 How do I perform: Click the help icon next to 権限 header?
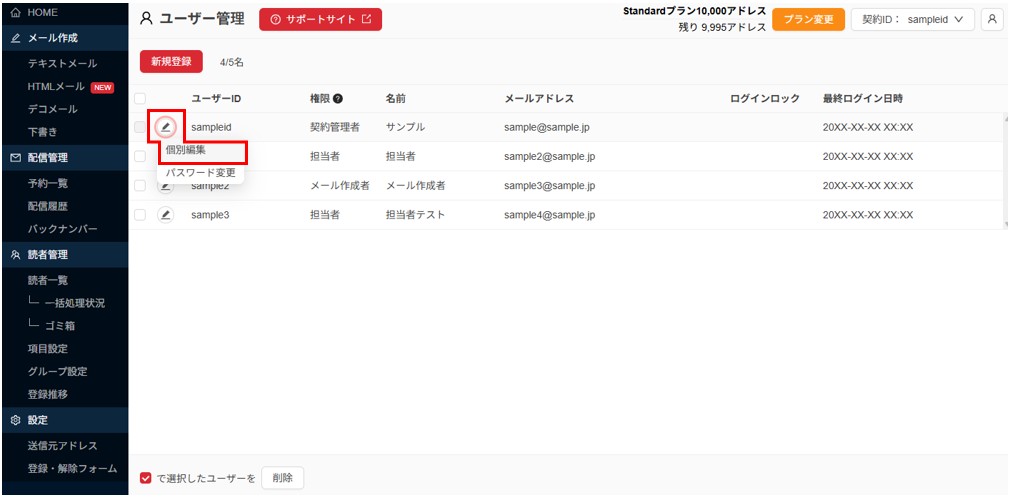click(338, 99)
